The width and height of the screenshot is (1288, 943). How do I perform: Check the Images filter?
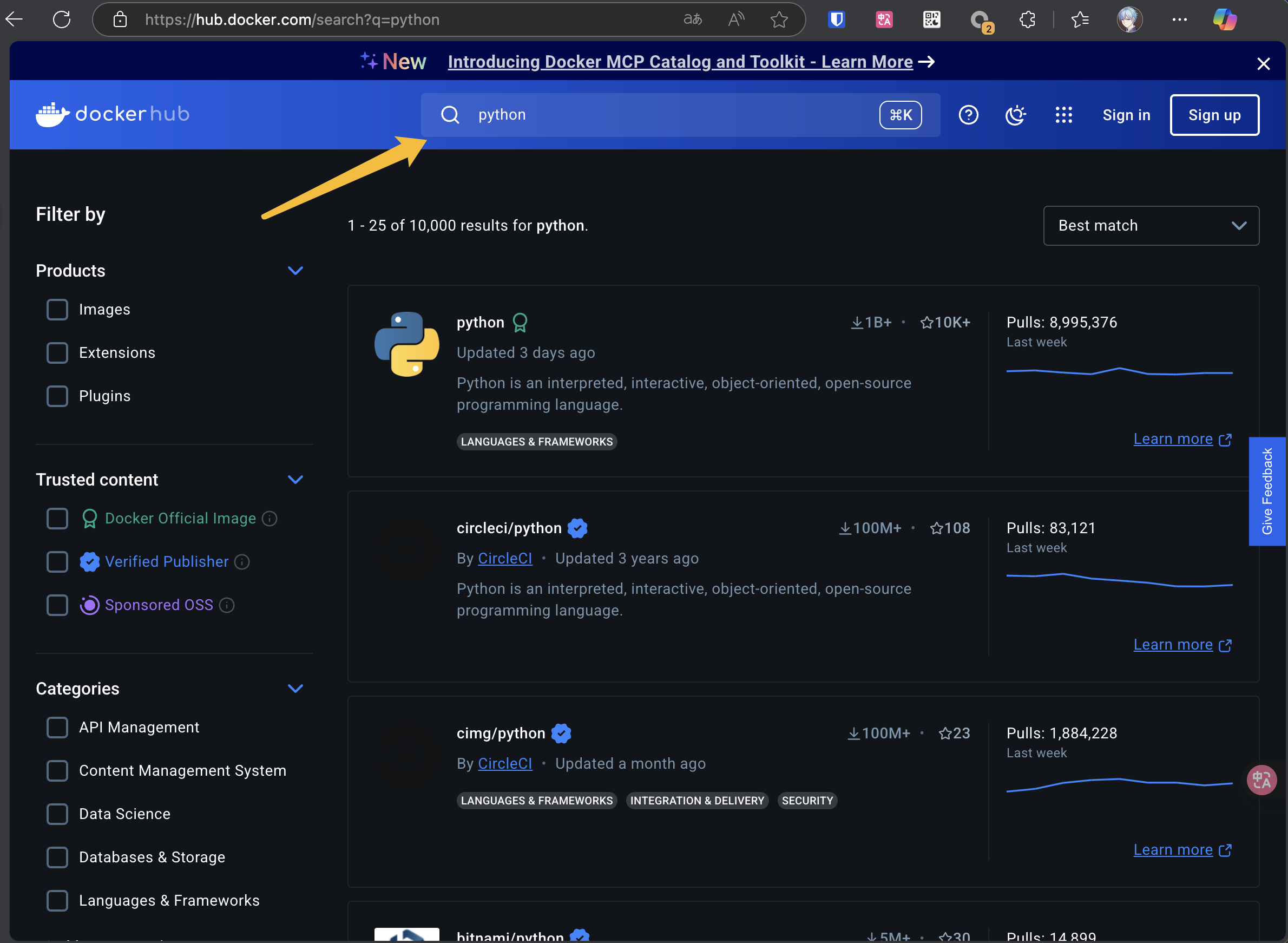(57, 310)
